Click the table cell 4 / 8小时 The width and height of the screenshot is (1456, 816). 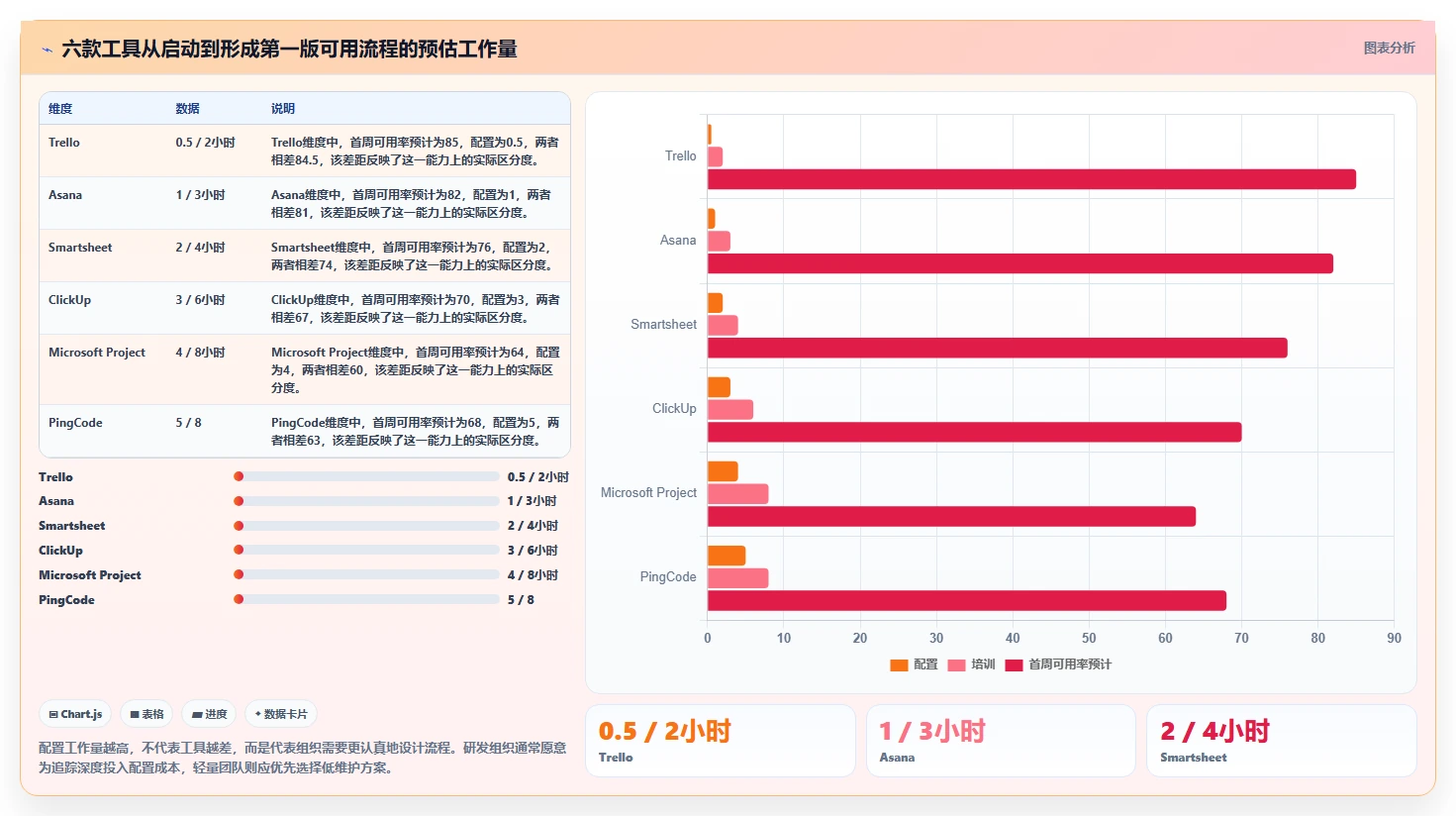(x=200, y=353)
